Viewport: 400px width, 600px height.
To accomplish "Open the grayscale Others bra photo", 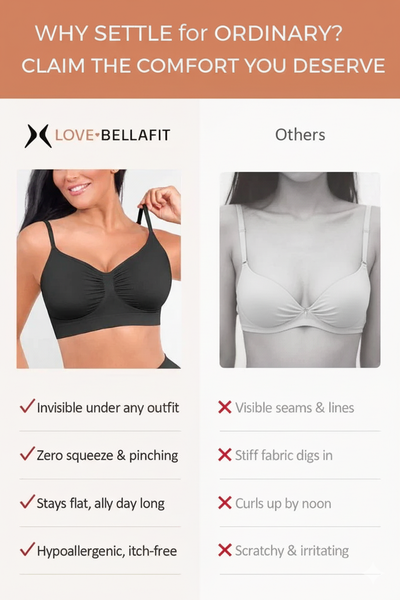I will 300,270.
